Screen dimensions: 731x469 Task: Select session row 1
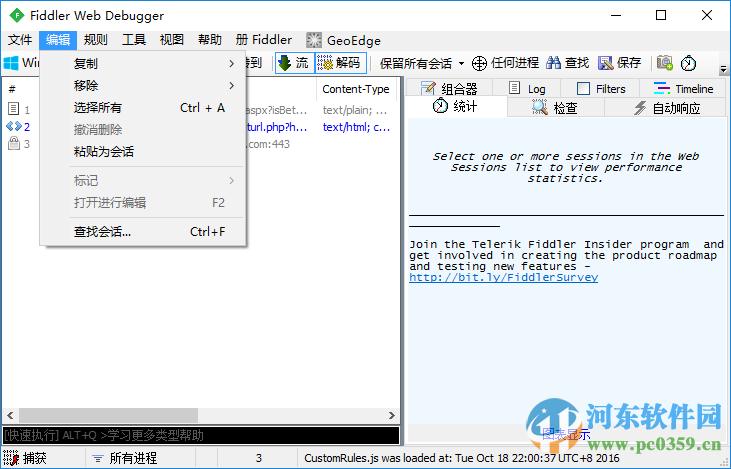(x=20, y=110)
